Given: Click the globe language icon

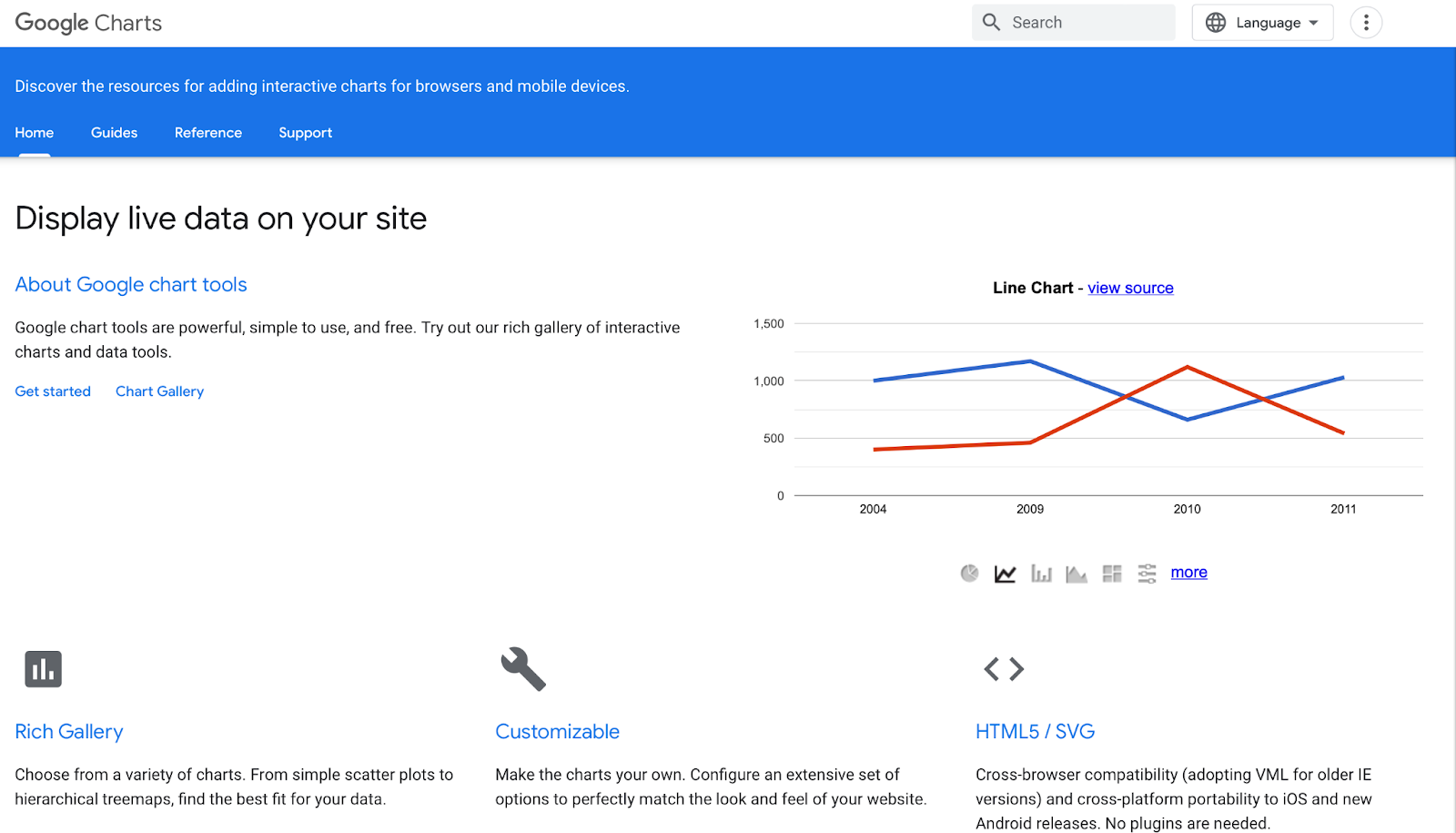Looking at the screenshot, I should 1216,23.
